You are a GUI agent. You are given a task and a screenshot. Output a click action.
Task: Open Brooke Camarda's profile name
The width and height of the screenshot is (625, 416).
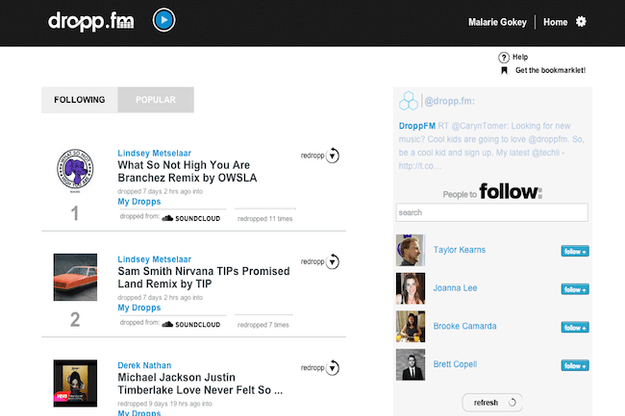click(x=465, y=326)
